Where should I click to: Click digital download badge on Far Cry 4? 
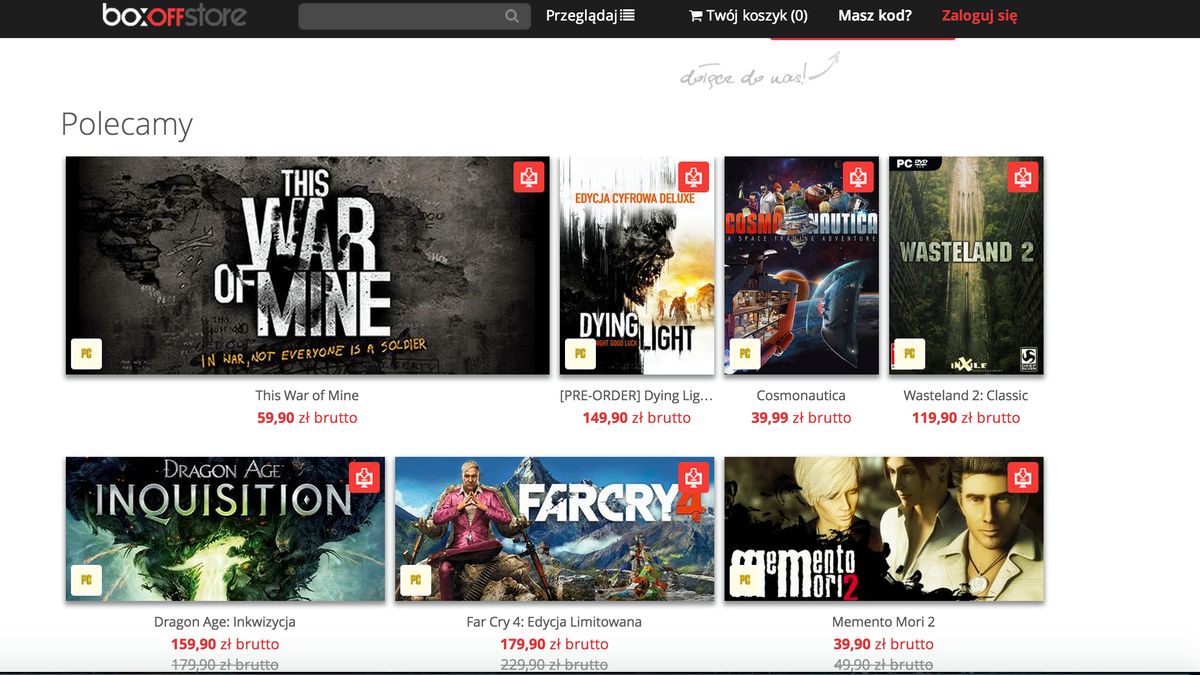tap(693, 478)
